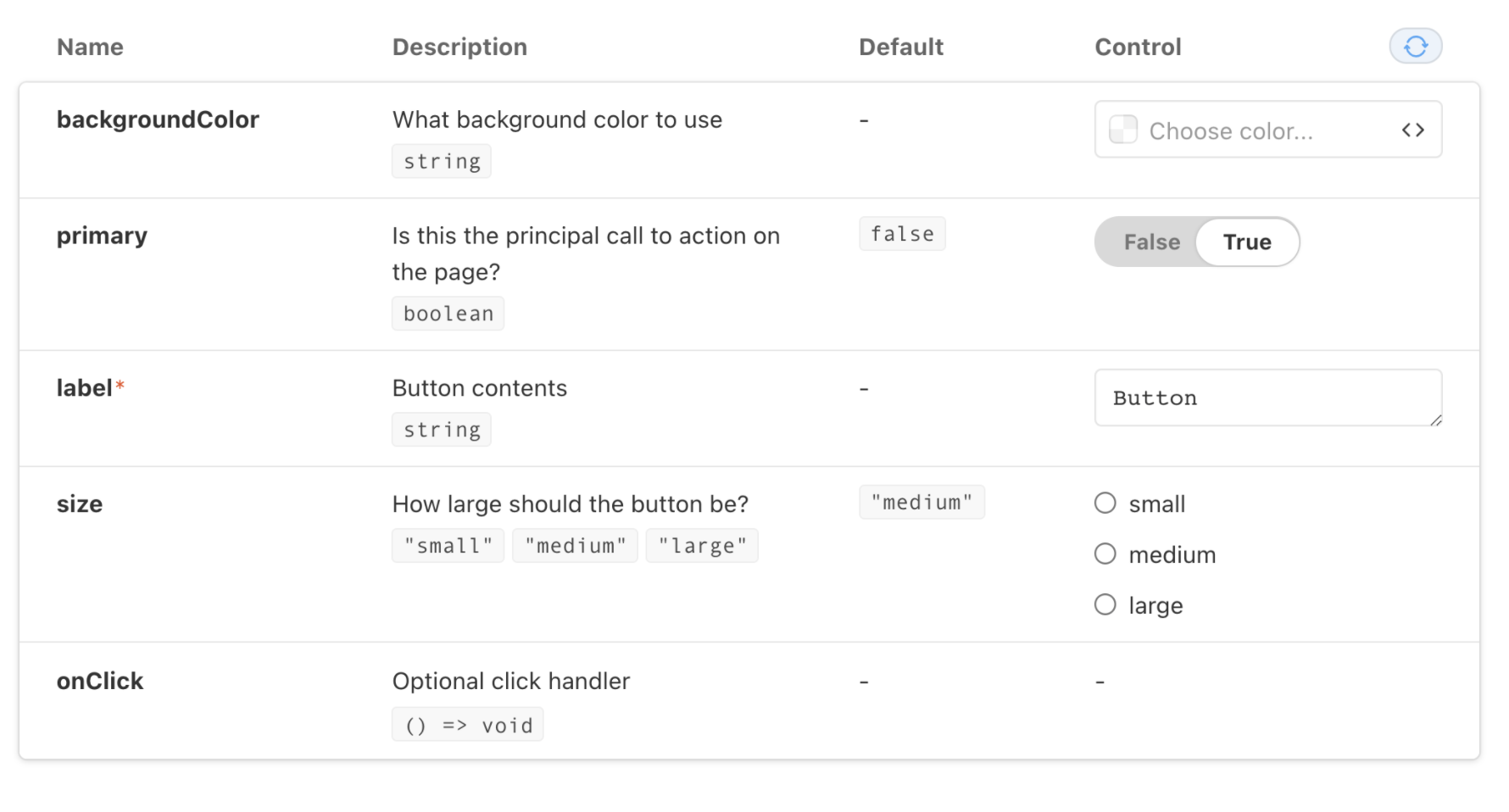This screenshot has width=1509, height=812.
Task: Click the Name column header
Action: pos(90,47)
